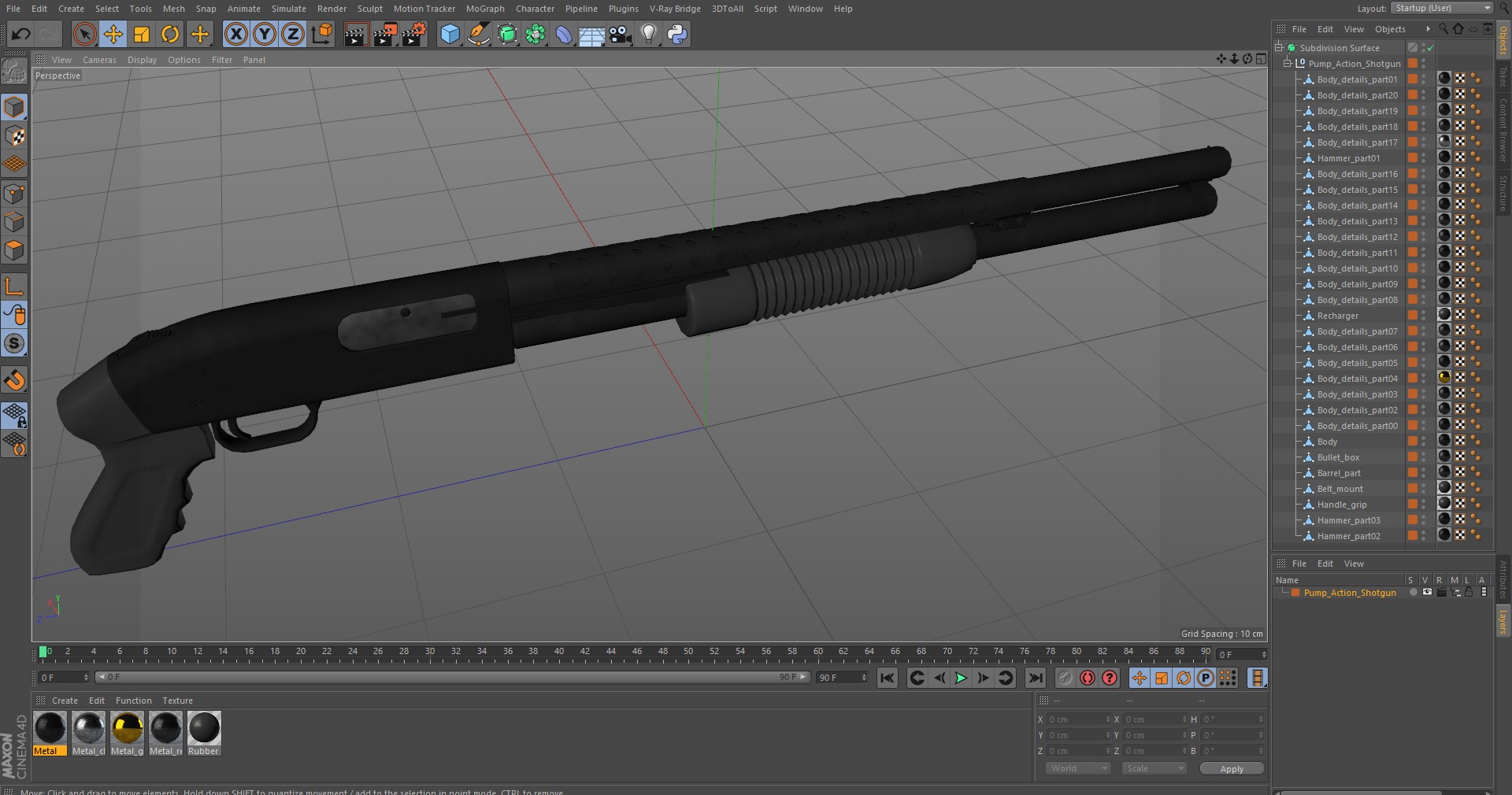Image resolution: width=1512 pixels, height=795 pixels.
Task: Open the Sculpt menu
Action: pos(369,9)
